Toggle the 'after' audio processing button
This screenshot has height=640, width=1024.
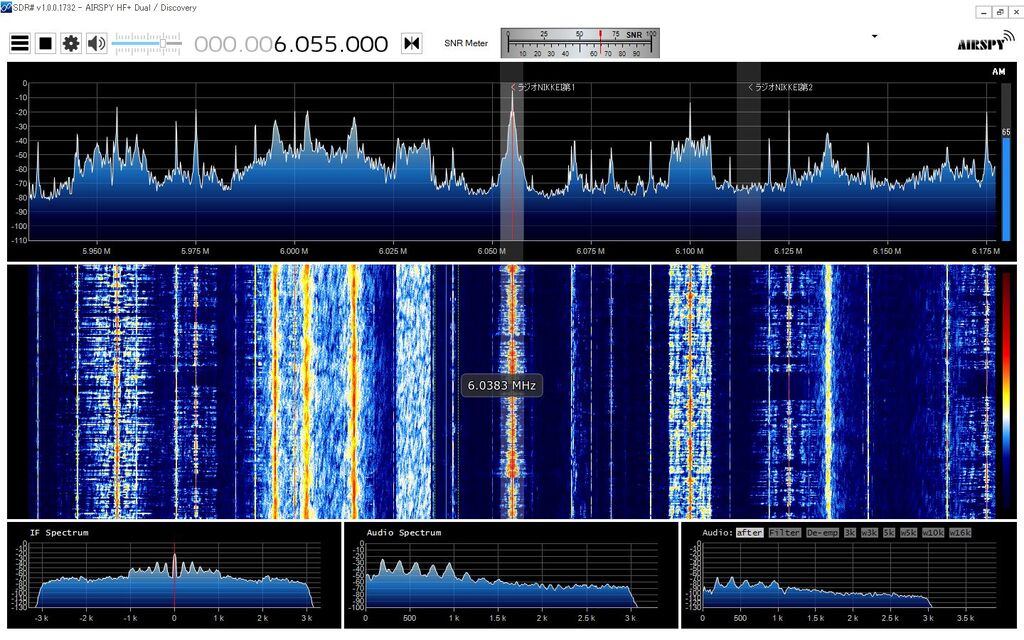[x=750, y=533]
